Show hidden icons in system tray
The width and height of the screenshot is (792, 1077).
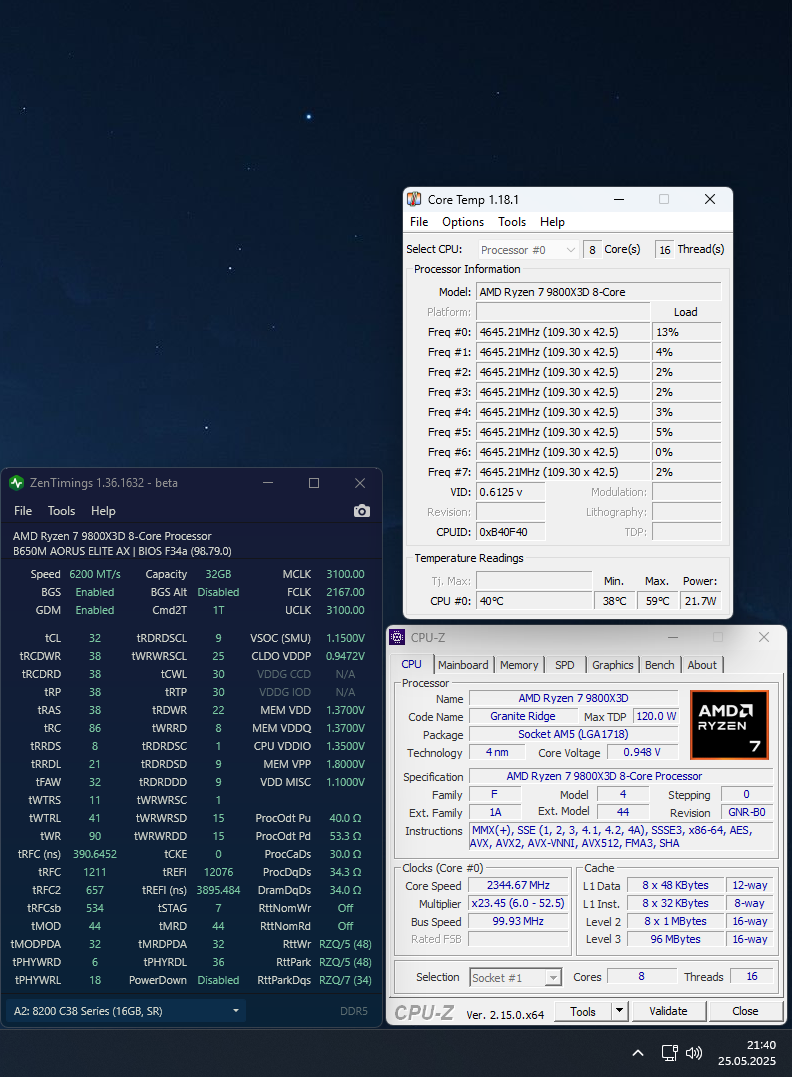tap(637, 1052)
